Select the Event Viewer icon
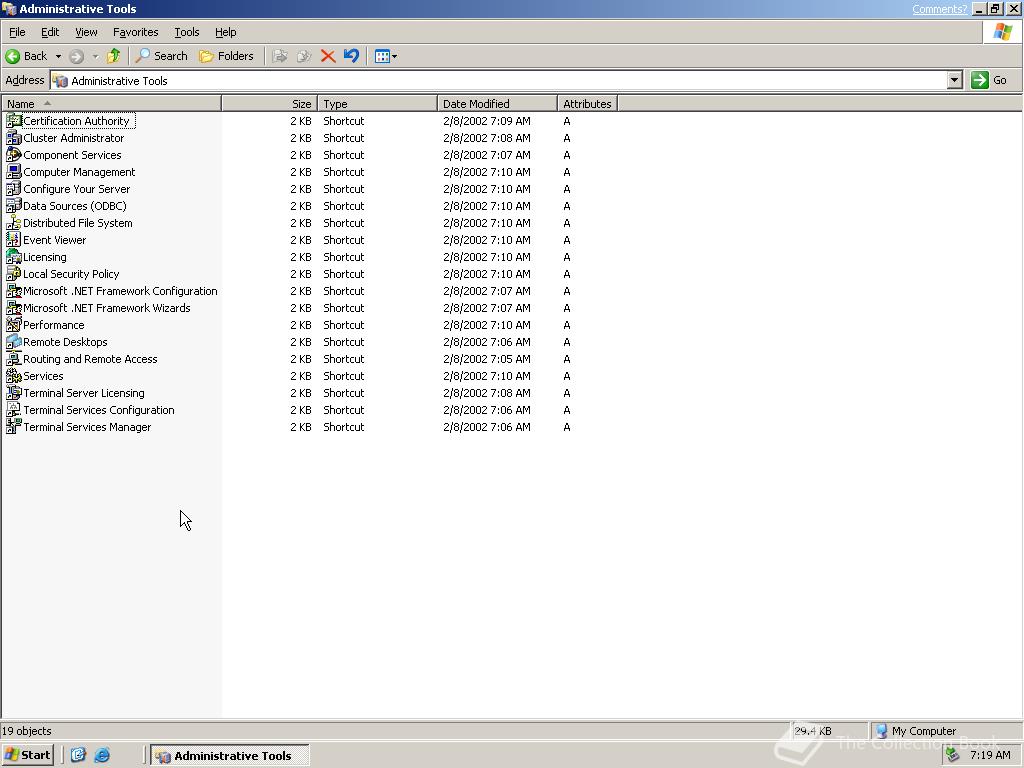The width and height of the screenshot is (1024, 768). [14, 240]
